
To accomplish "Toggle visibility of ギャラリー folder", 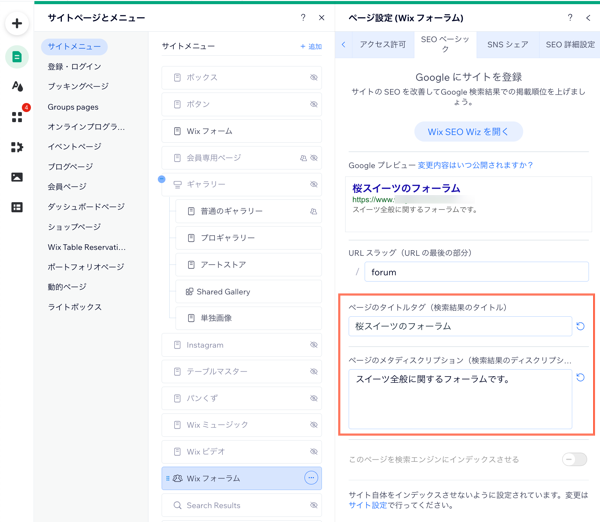I will (314, 184).
